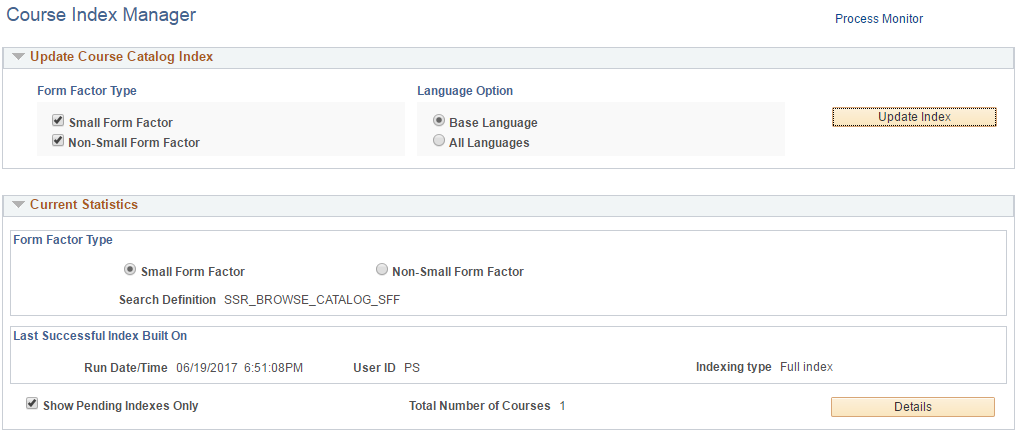This screenshot has height=435, width=1019.
Task: Uncheck the Non-Small Form Factor checkbox
Action: tap(58, 141)
